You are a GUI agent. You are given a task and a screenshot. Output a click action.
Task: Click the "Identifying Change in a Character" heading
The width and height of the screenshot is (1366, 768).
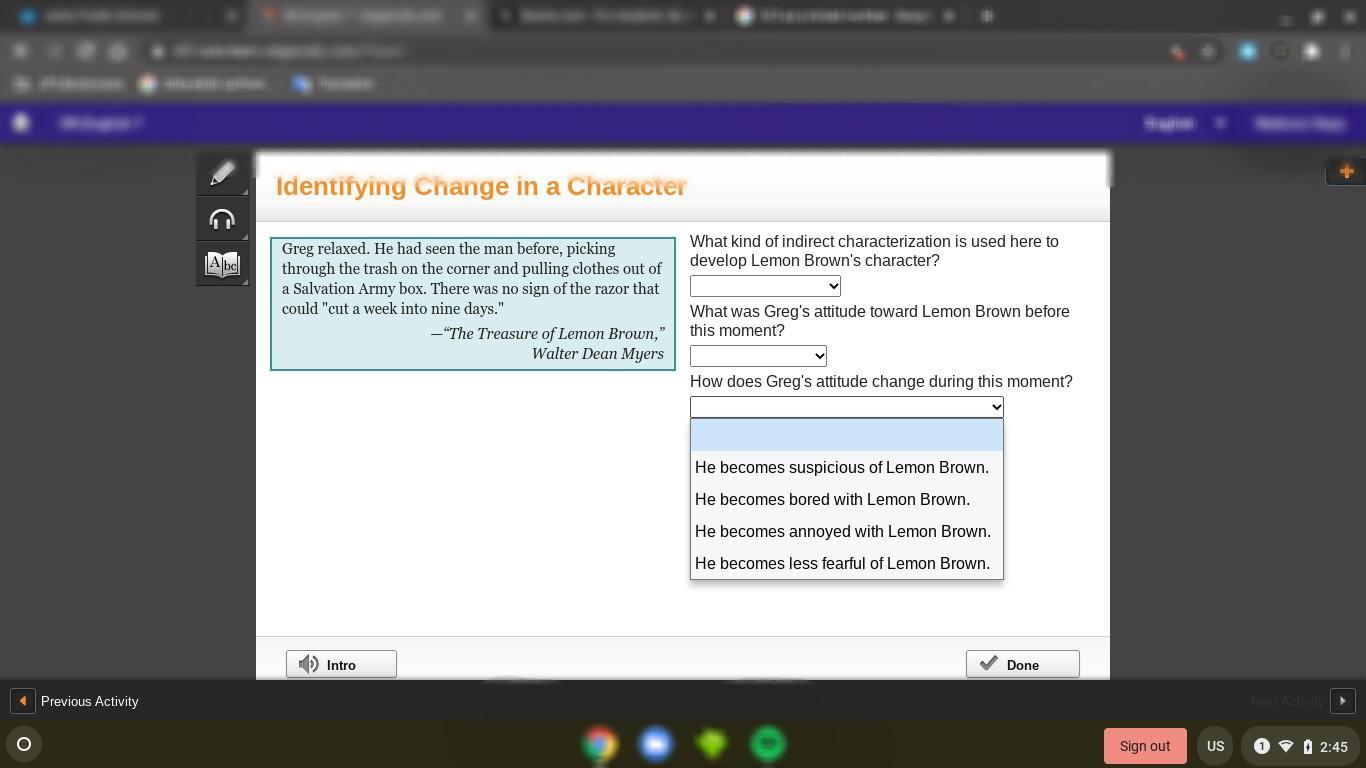(481, 186)
